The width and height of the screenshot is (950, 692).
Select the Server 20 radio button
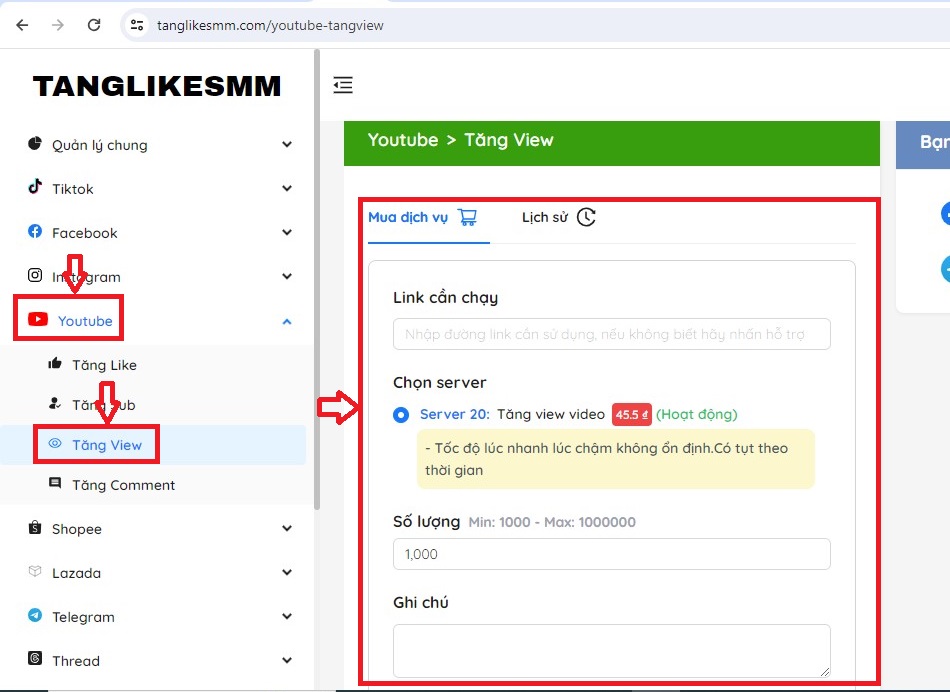400,415
